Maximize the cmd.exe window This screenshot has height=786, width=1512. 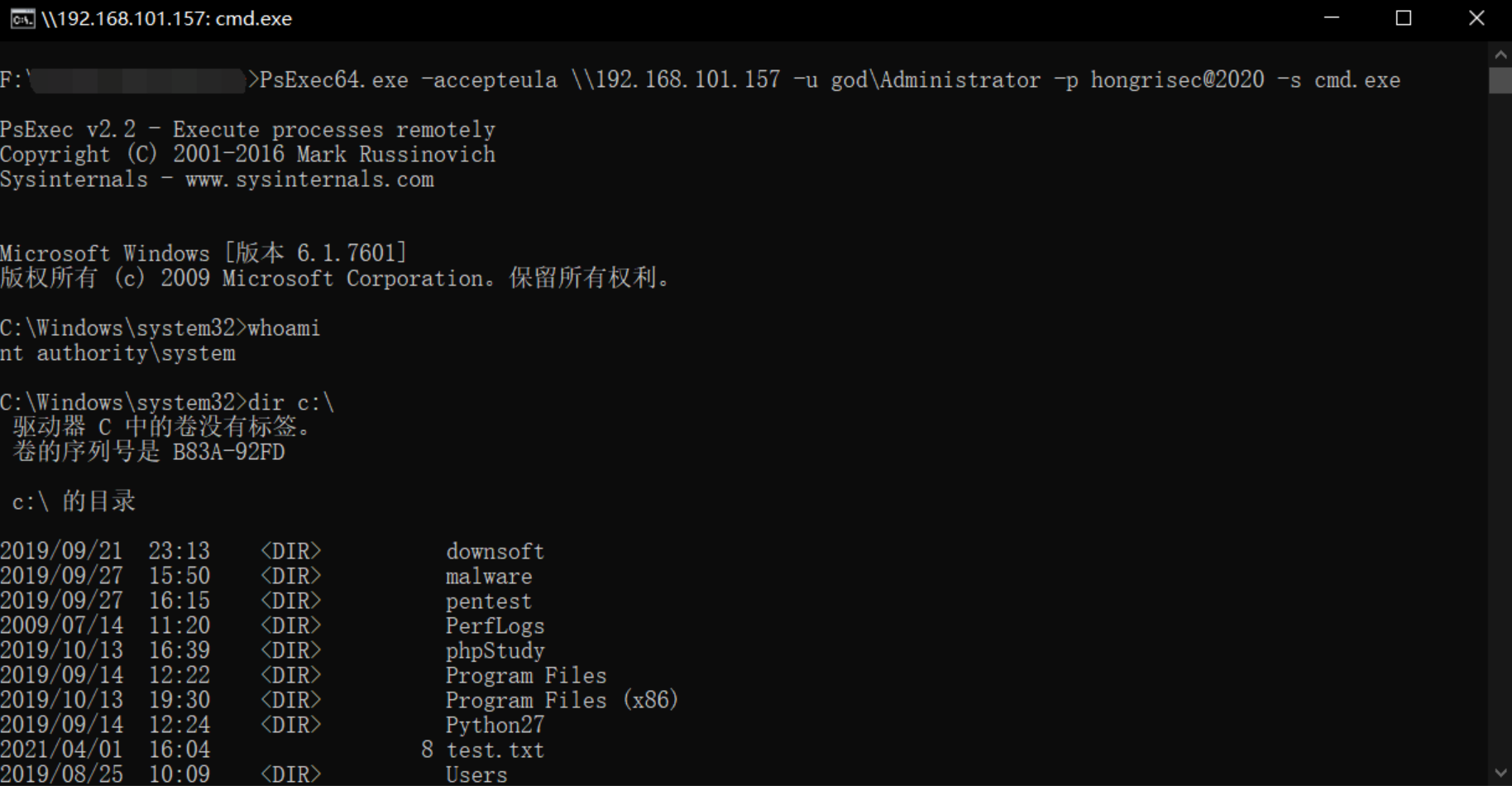pos(1404,18)
